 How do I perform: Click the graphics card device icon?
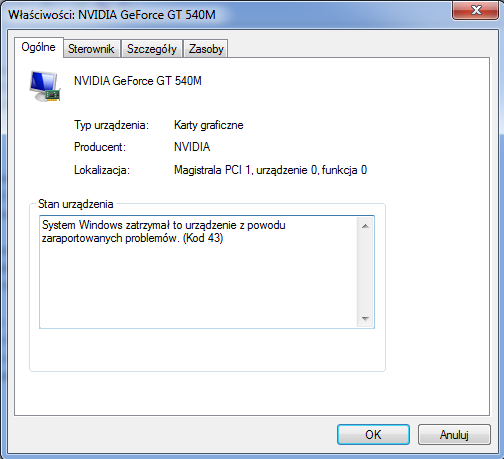tap(45, 86)
